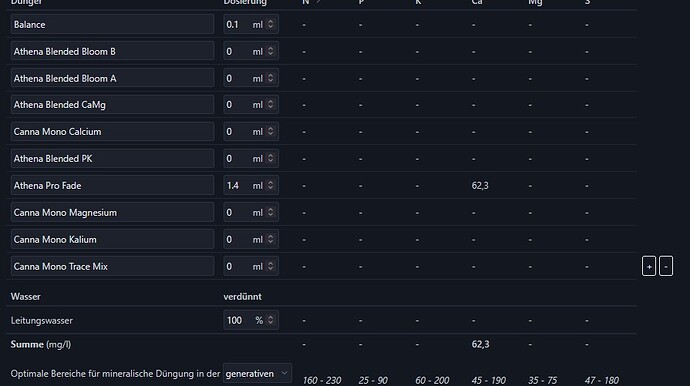
Task: Click the Athena Pro Fade Ca value 62,3
Action: (480, 186)
